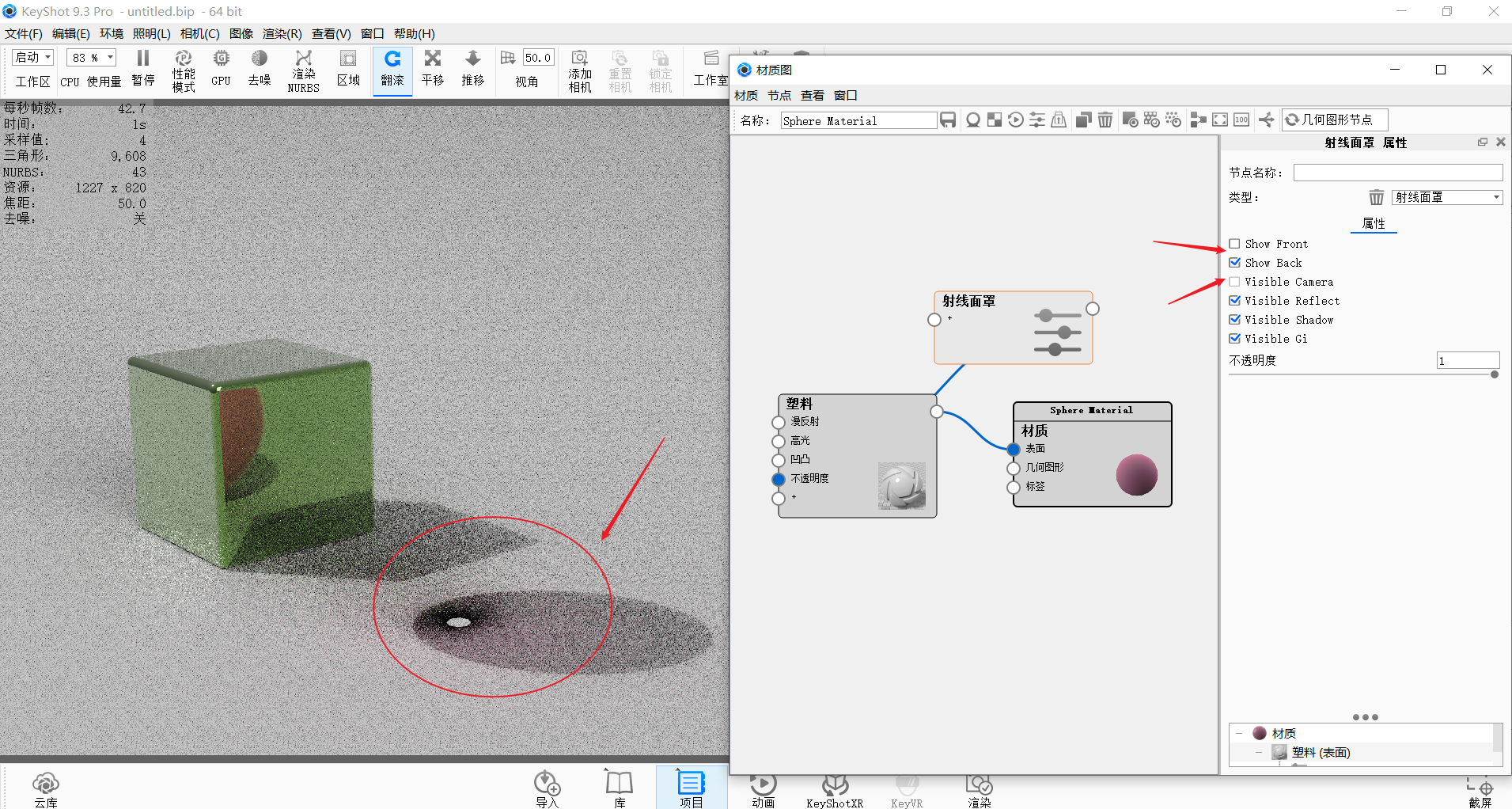Screen dimensions: 1512x809
Task: Open the Edit menu
Action: coord(71,33)
